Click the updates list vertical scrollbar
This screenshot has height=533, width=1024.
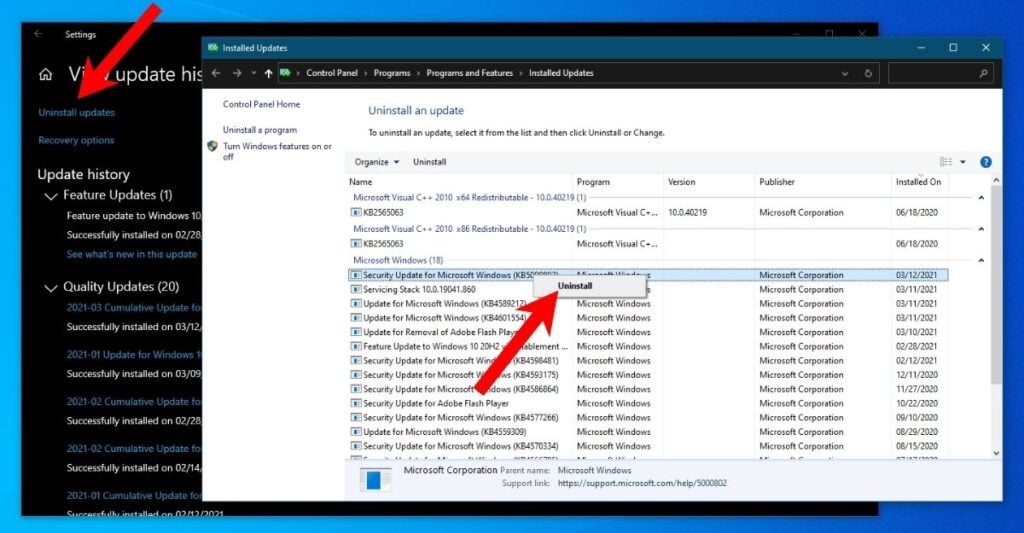[x=995, y=287]
